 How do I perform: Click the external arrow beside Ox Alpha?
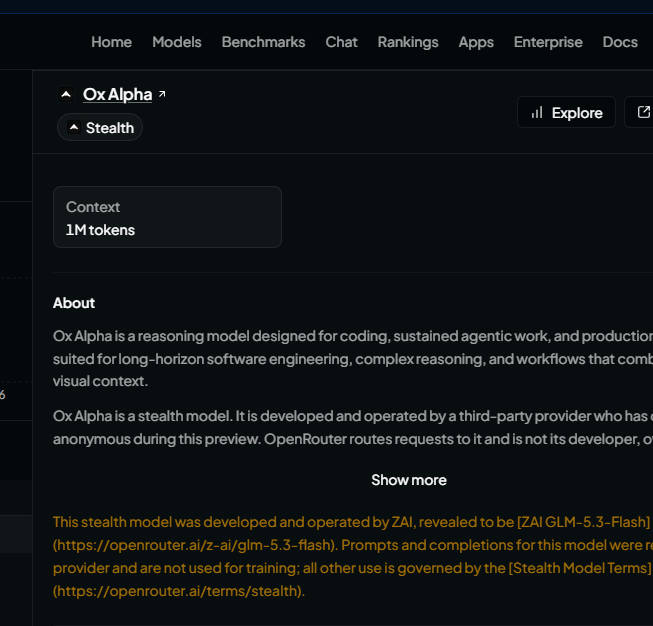click(162, 94)
